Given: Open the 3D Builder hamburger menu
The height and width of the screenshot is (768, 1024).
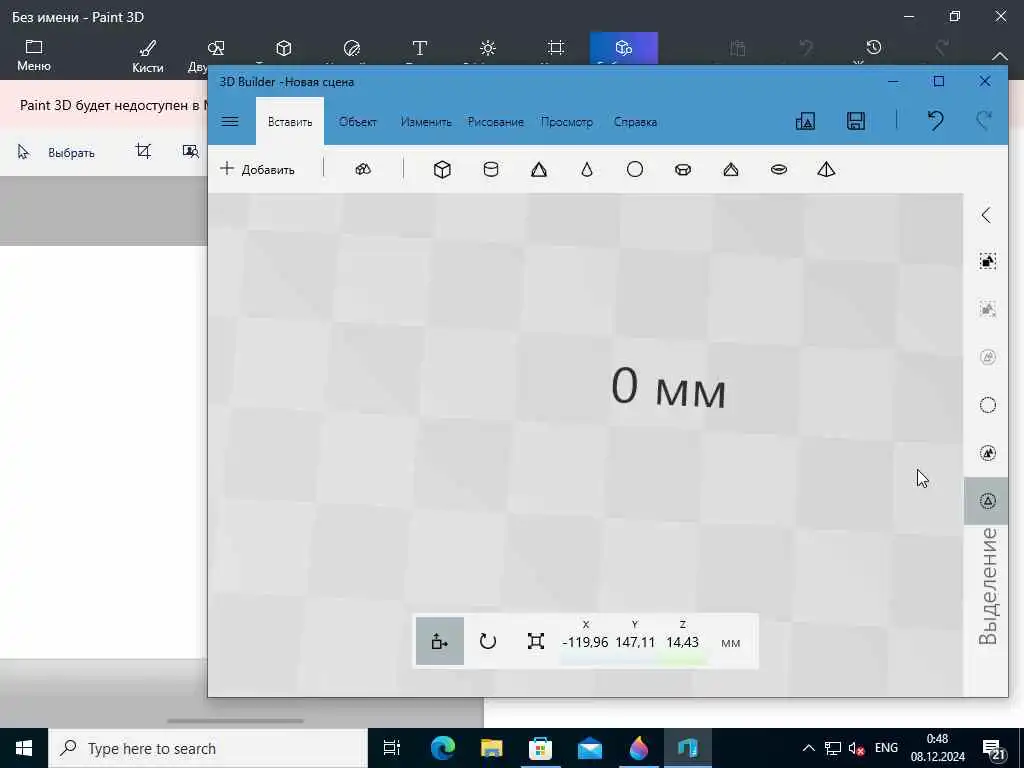Looking at the screenshot, I should coord(230,121).
